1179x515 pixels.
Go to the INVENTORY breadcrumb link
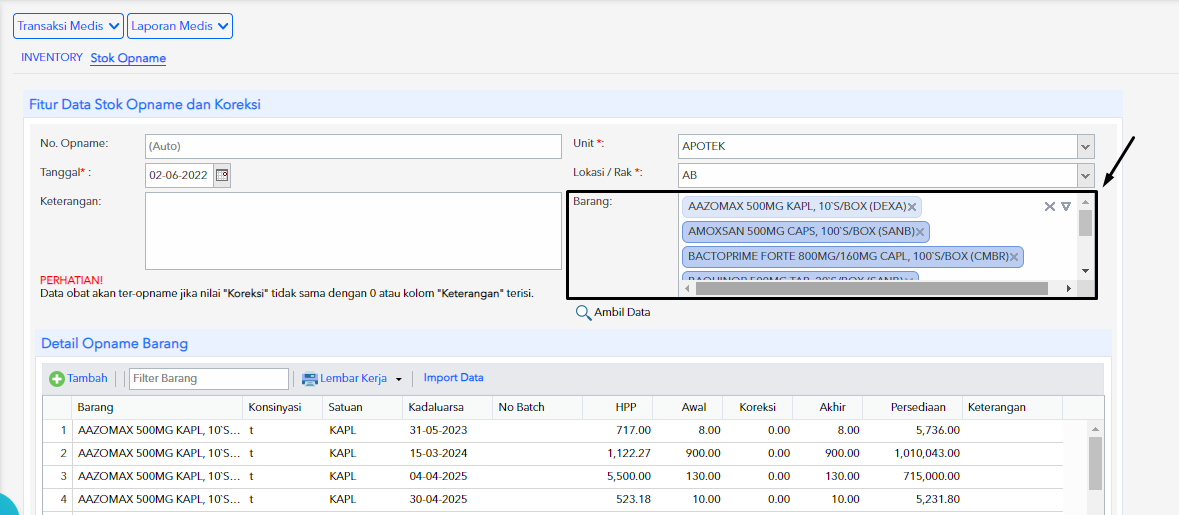[52, 57]
